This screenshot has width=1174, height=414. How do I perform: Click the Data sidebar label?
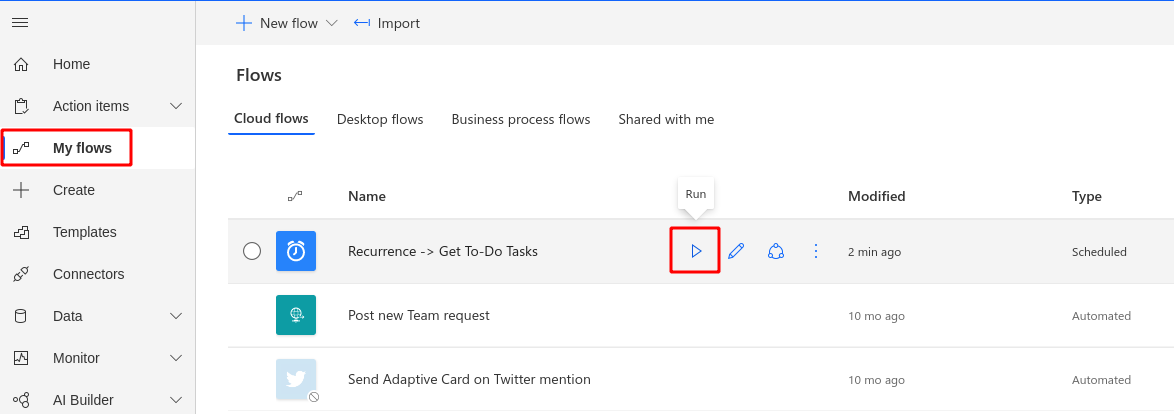pyautogui.click(x=67, y=316)
